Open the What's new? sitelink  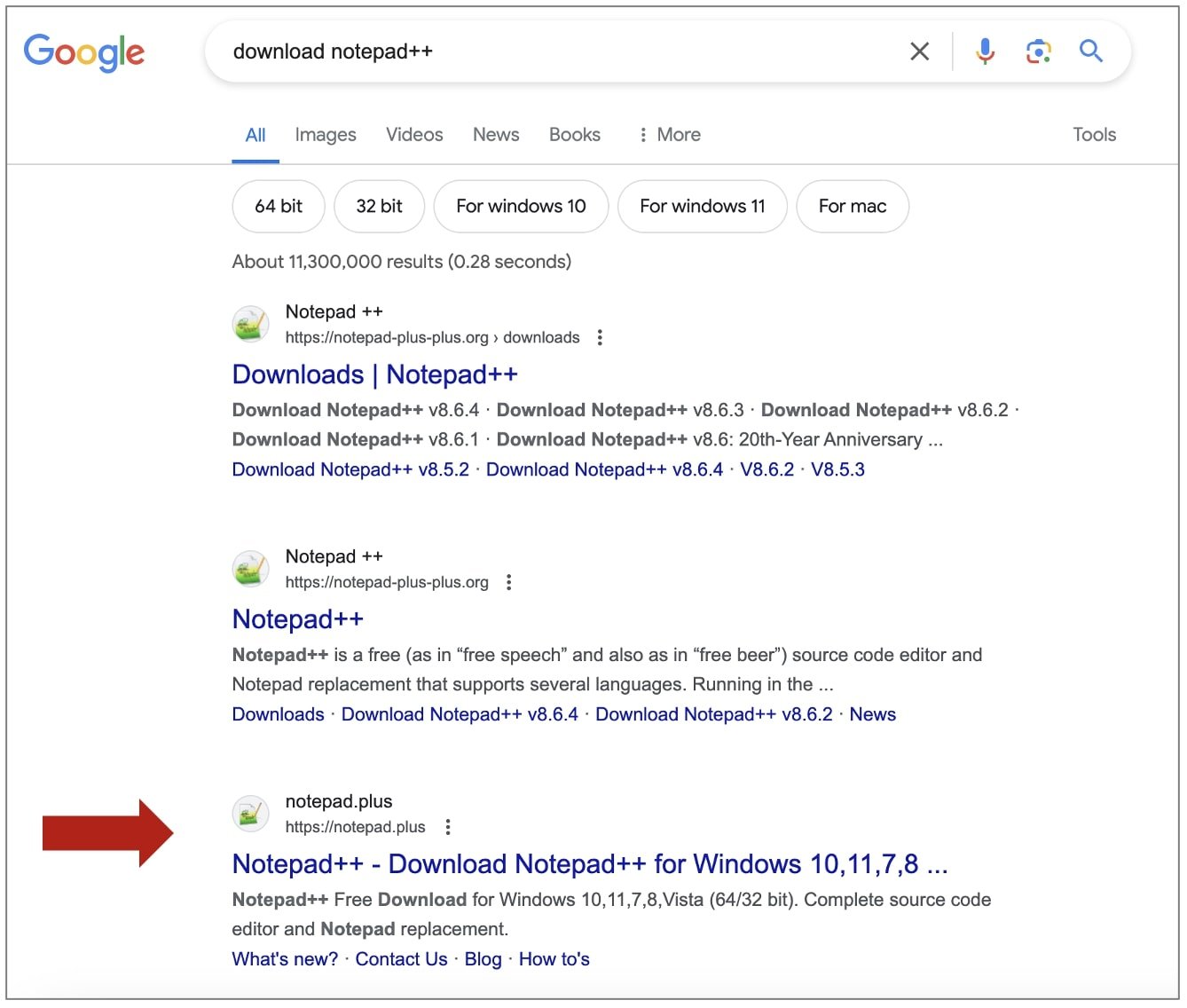[x=285, y=959]
